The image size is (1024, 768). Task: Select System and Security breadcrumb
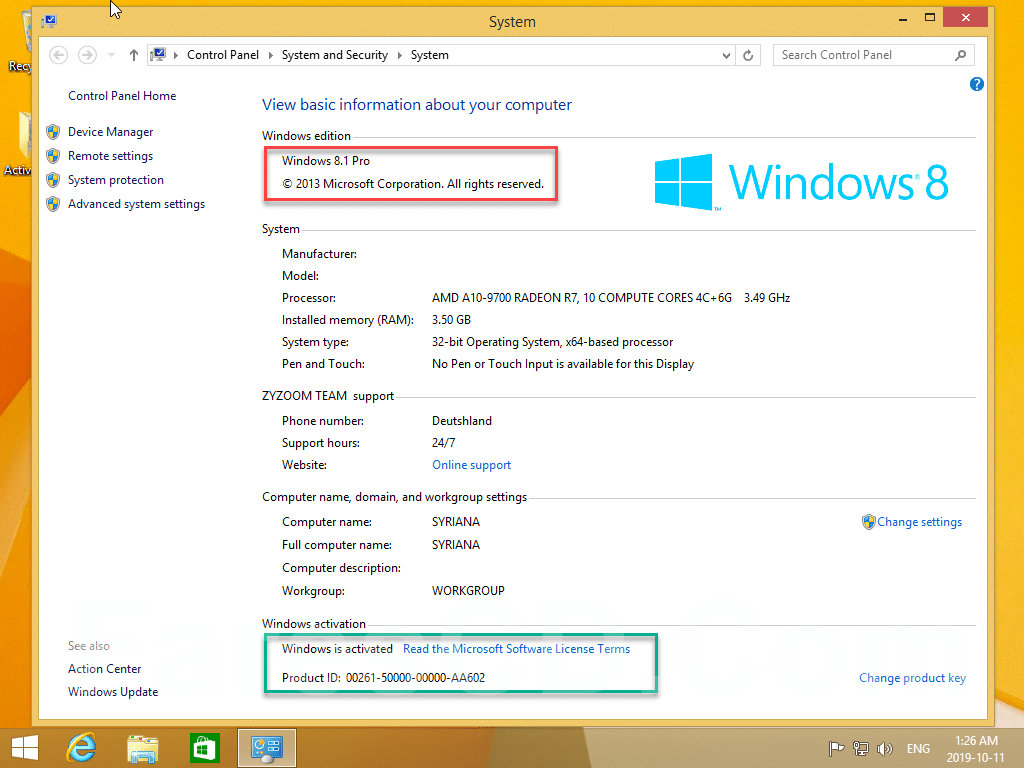334,55
